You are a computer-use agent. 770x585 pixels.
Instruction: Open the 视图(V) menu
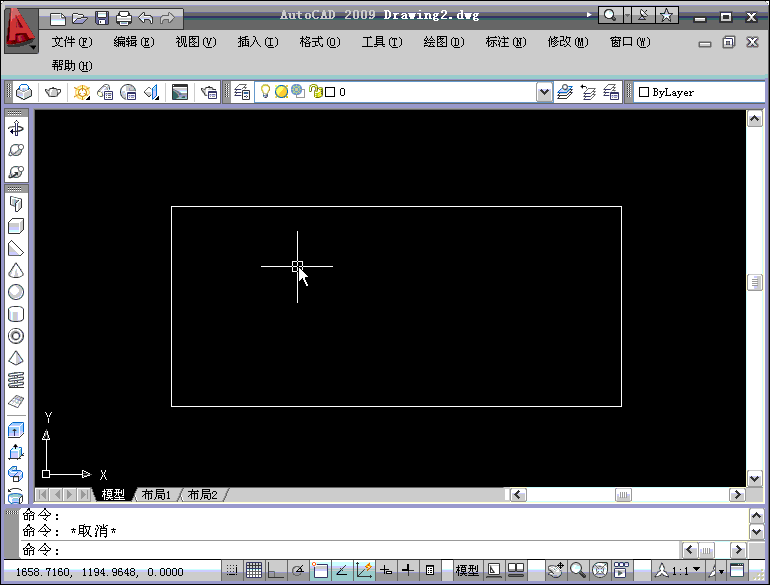point(196,42)
